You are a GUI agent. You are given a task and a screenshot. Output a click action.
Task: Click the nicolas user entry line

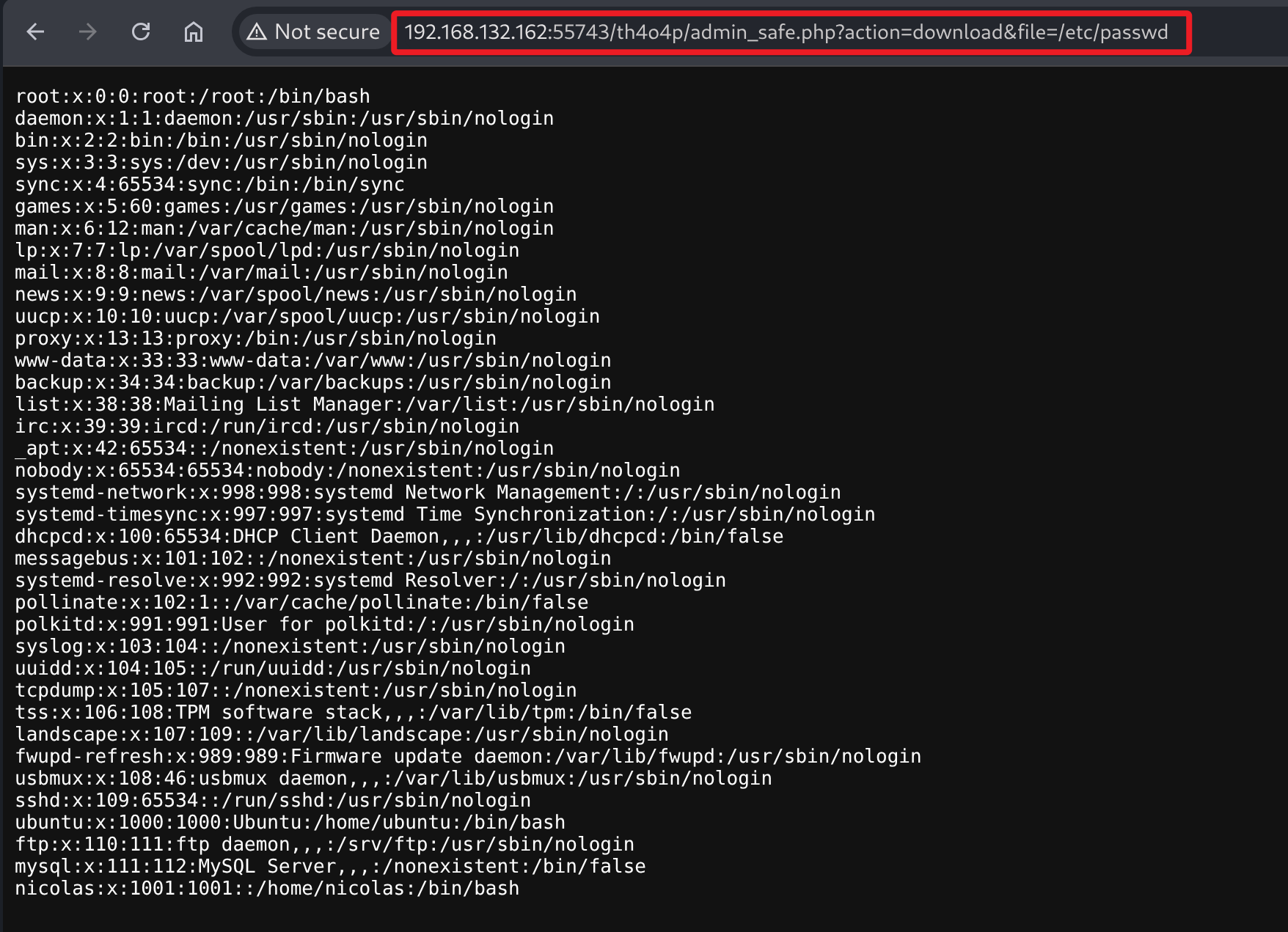click(x=267, y=888)
